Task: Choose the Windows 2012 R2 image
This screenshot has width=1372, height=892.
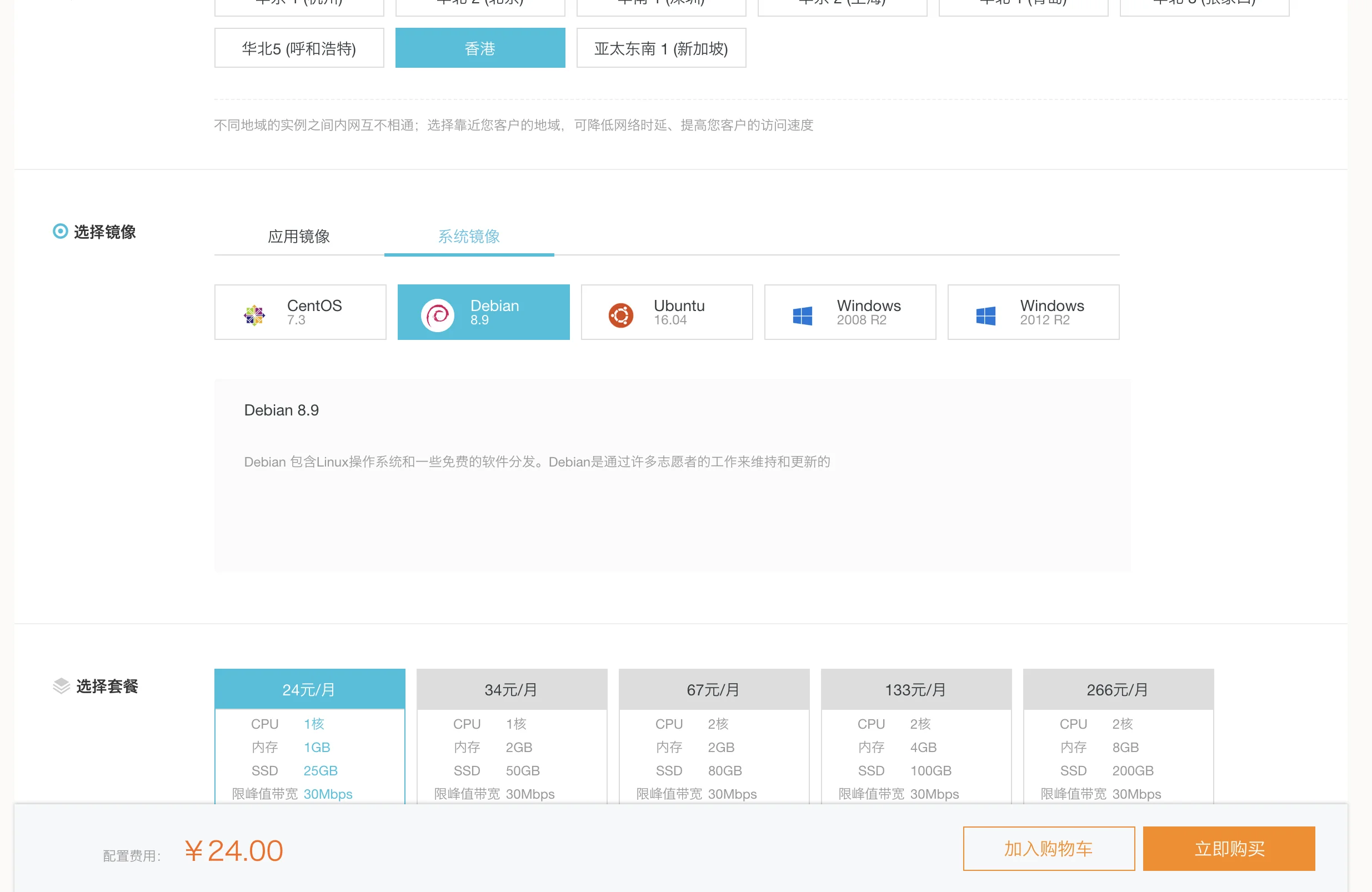Action: [x=1034, y=312]
